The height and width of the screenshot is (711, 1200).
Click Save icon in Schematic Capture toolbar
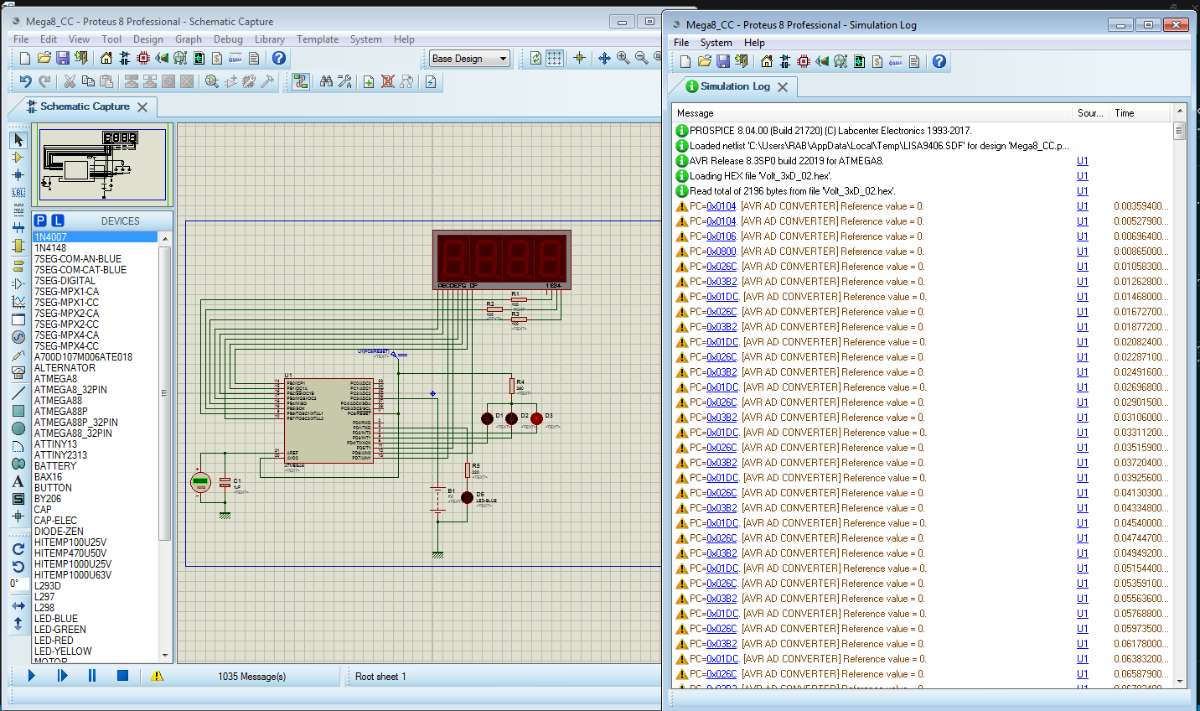pos(62,58)
